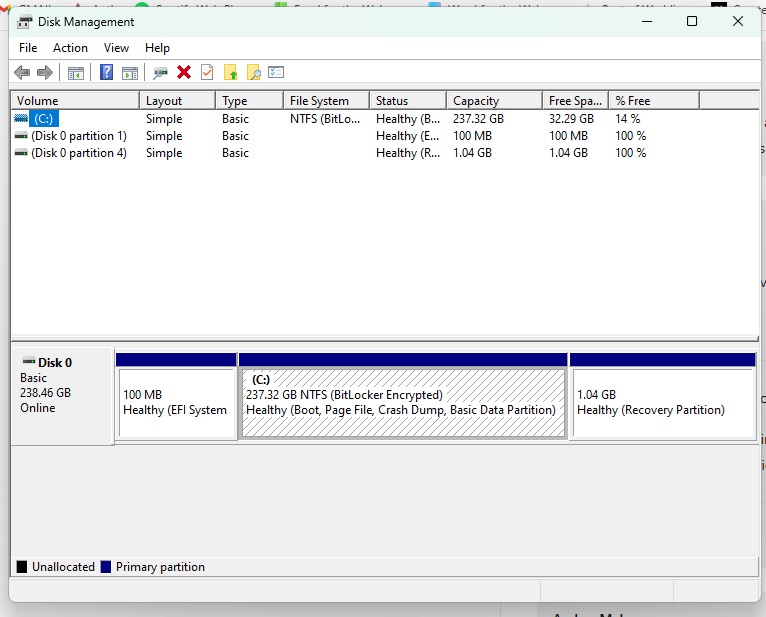766x617 pixels.
Task: Click the Healthy (B... status cell
Action: pyautogui.click(x=408, y=119)
